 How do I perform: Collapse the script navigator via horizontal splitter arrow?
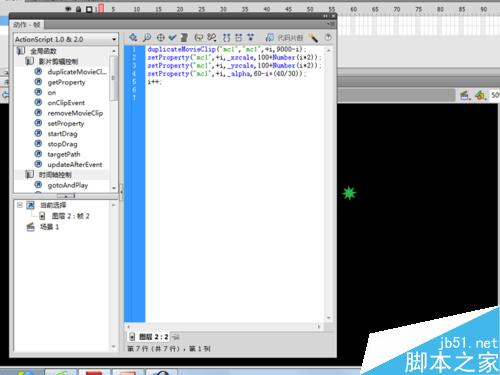click(66, 196)
